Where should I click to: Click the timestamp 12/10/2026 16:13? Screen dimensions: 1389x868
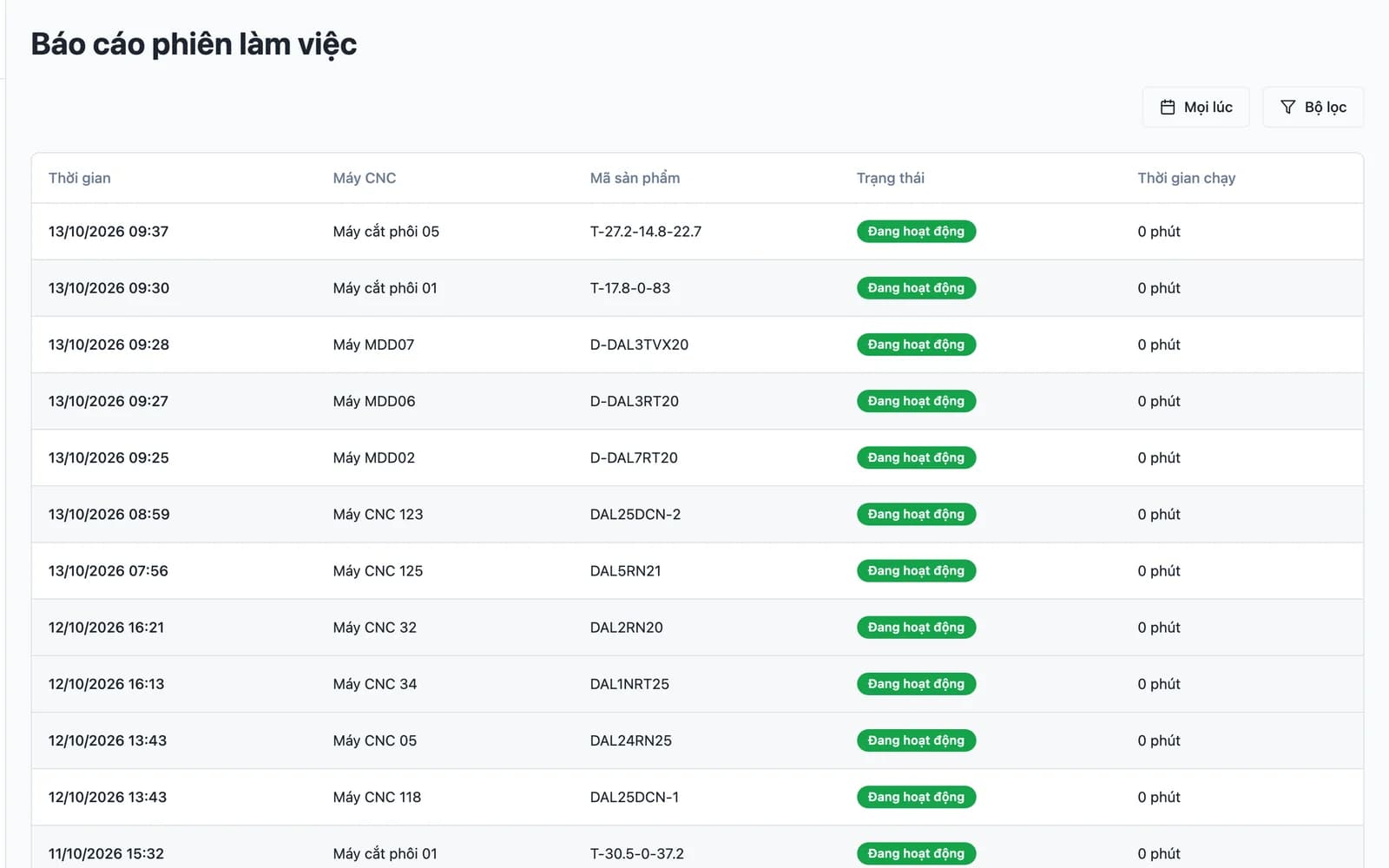tap(106, 684)
